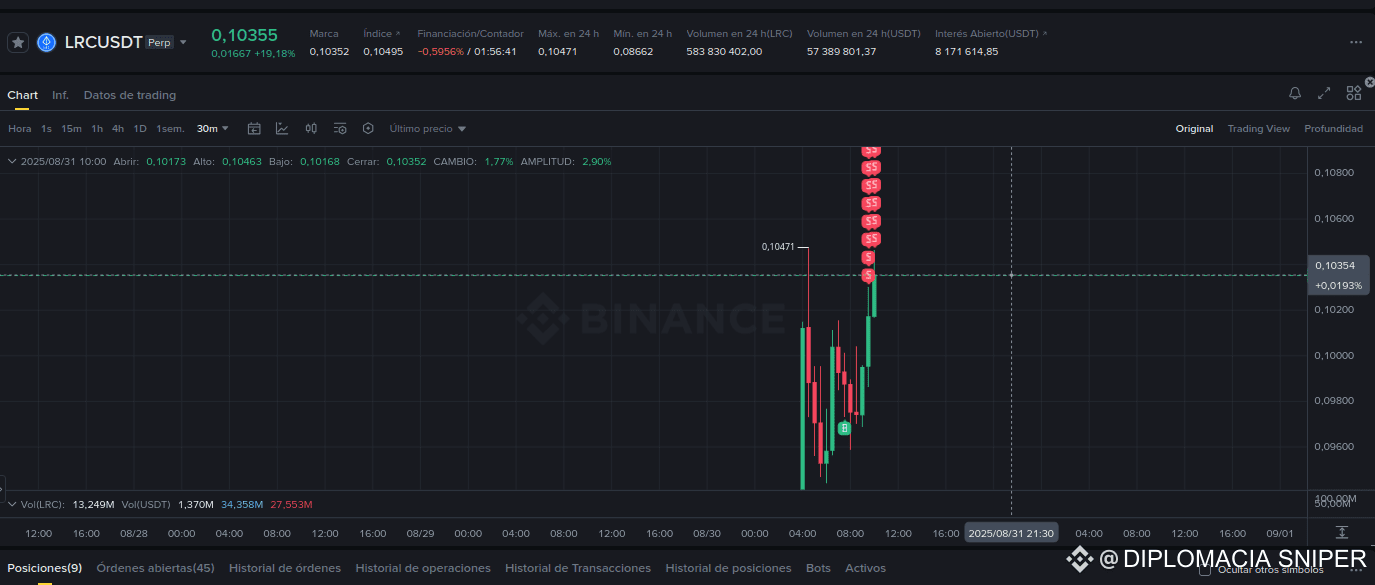Open the Activos tab
The height and width of the screenshot is (585, 1375).
865,568
